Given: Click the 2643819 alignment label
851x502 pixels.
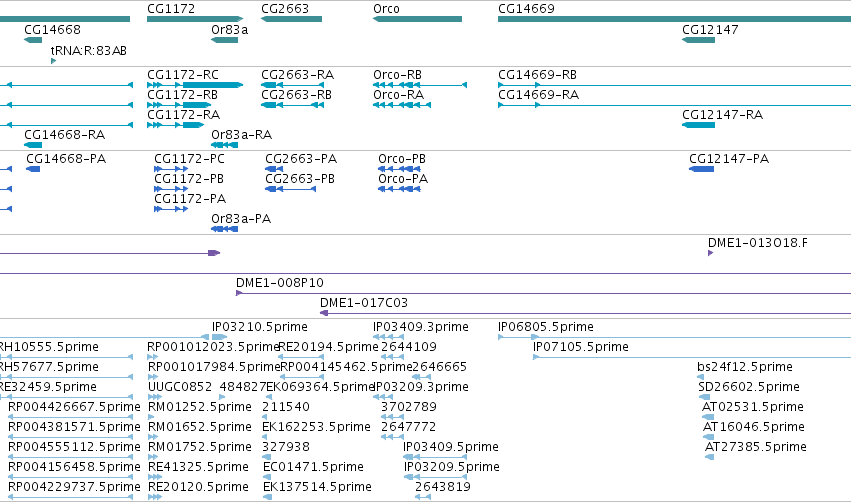Looking at the screenshot, I should tap(443, 487).
